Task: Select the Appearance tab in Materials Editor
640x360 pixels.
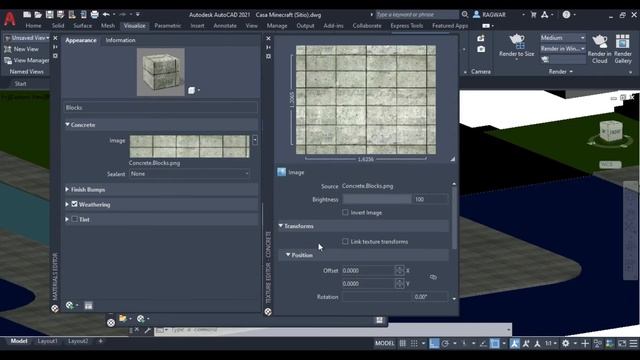Action: (x=81, y=40)
